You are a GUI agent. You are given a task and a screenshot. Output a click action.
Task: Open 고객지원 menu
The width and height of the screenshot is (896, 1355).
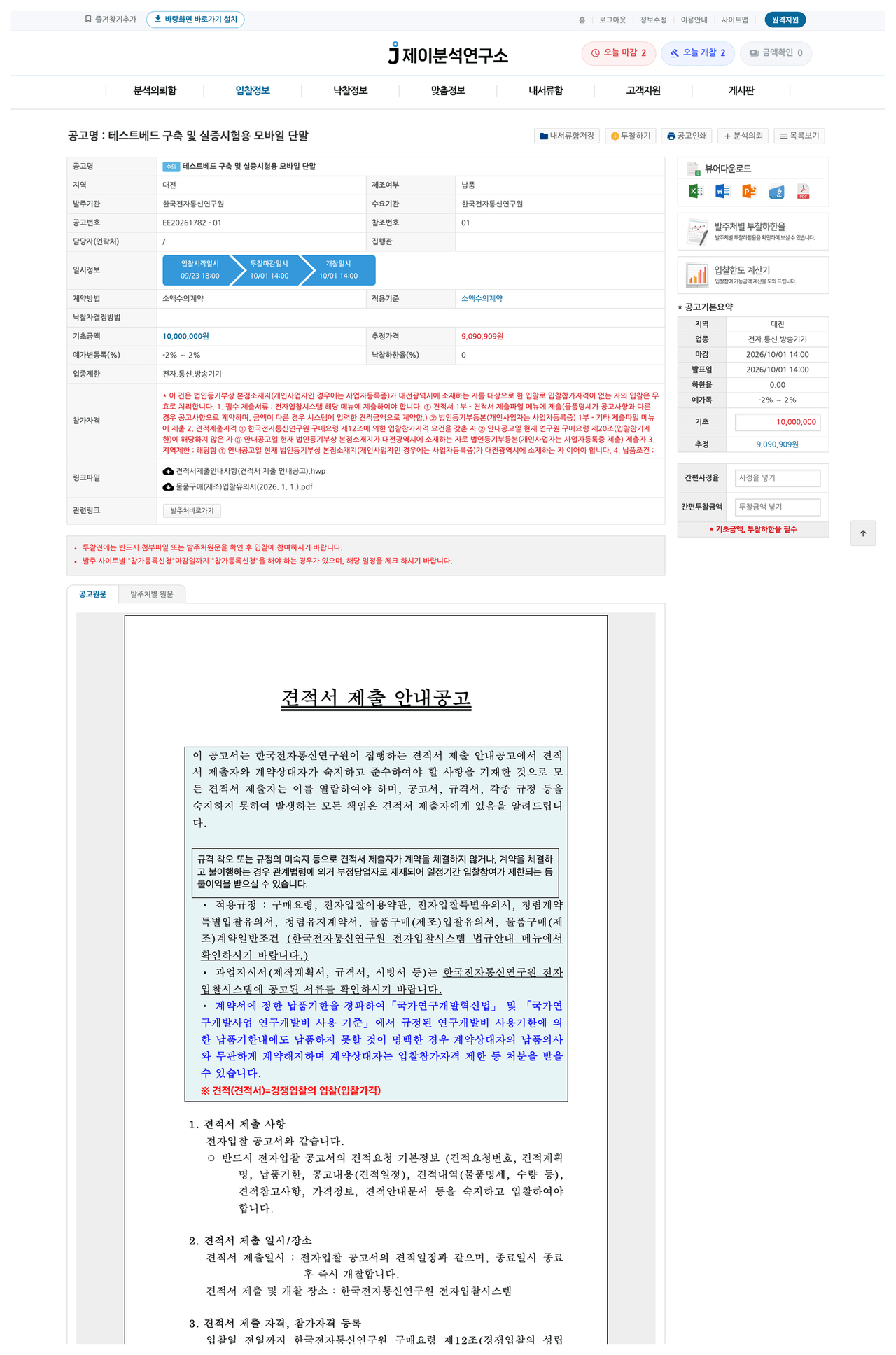(x=643, y=91)
